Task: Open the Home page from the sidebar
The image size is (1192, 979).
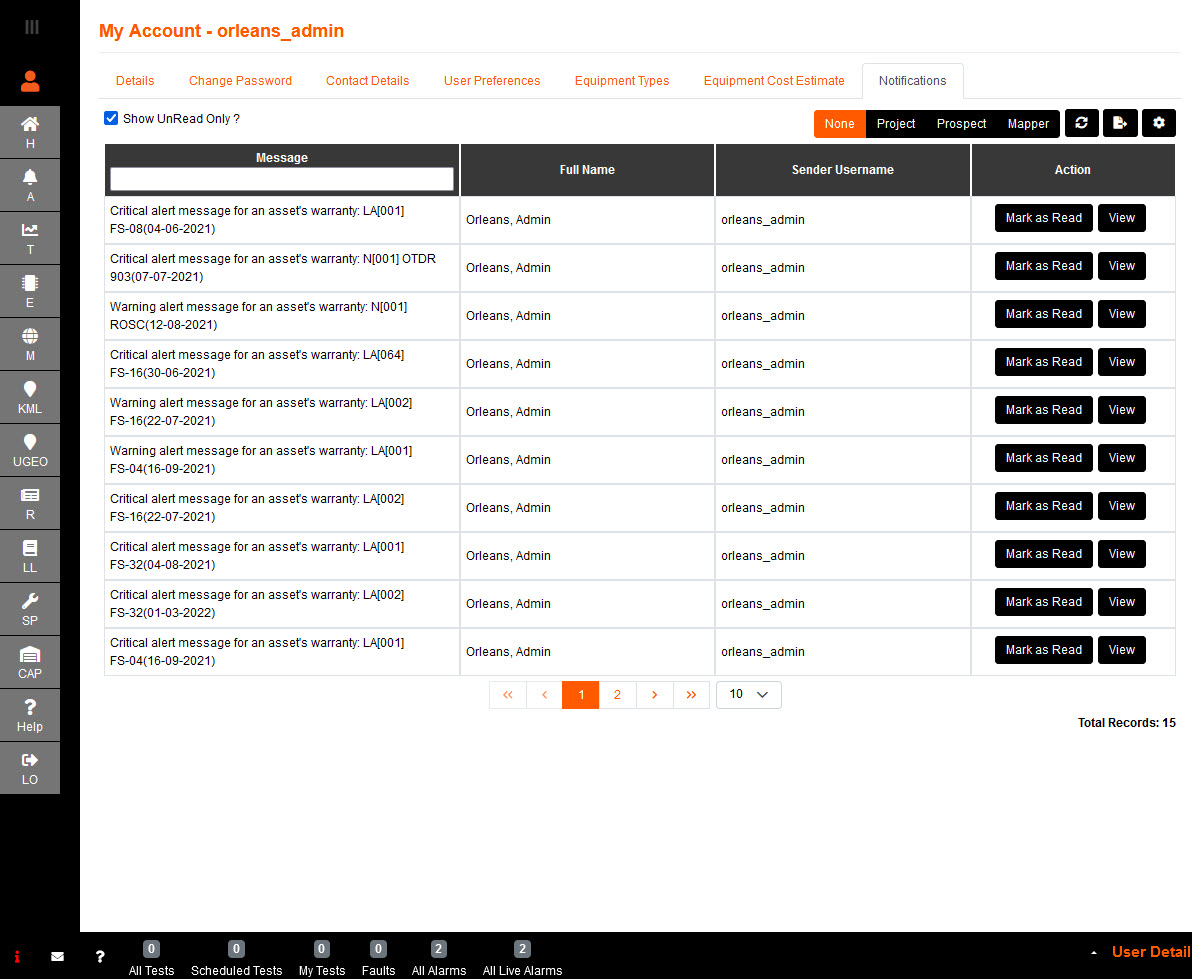Action: (x=30, y=131)
